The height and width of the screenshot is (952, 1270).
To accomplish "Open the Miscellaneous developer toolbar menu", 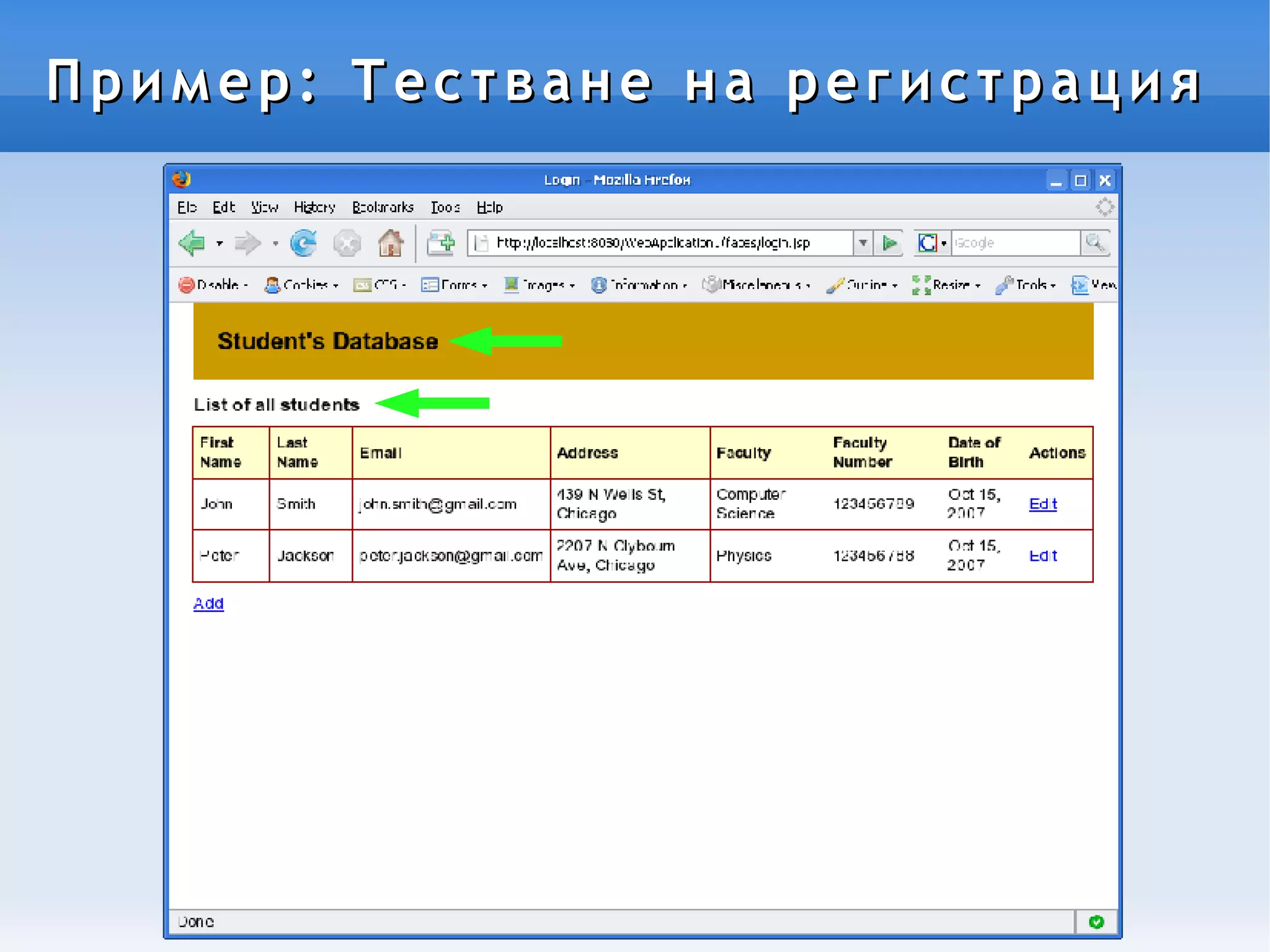I will [756, 285].
